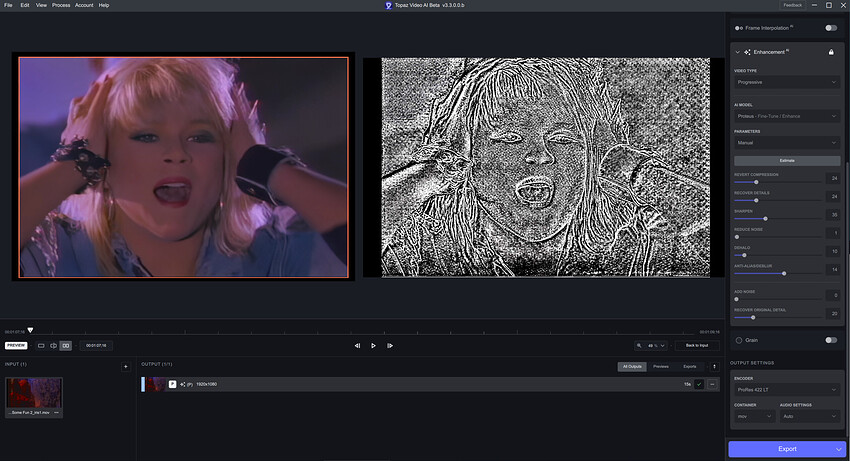Step forward one frame
Image resolution: width=850 pixels, height=461 pixels.
[x=389, y=345]
